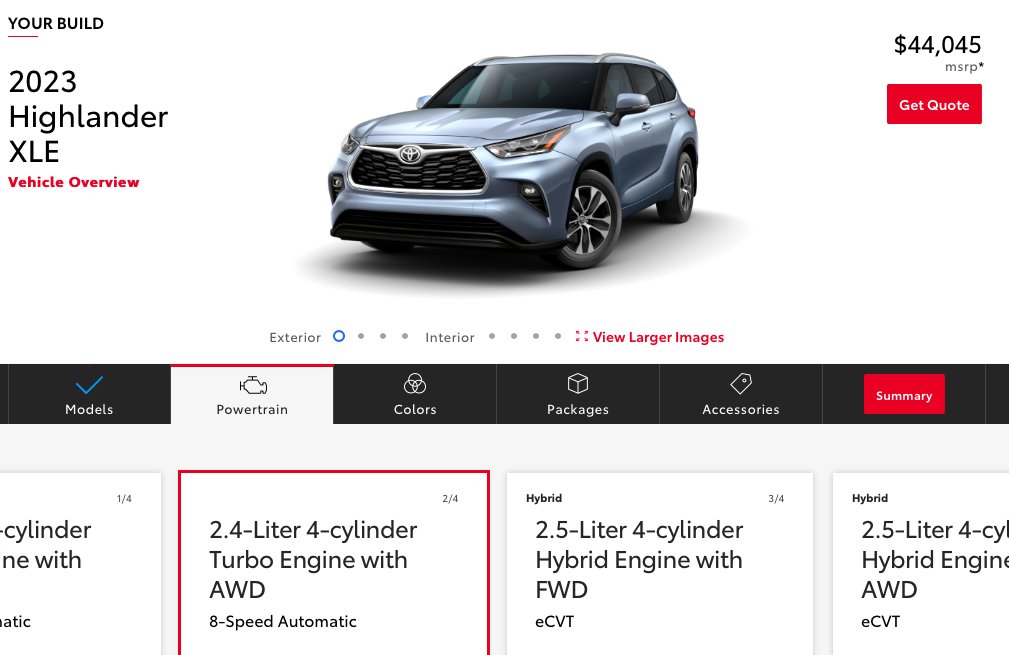Switch to the Packages tab label

[x=578, y=409]
